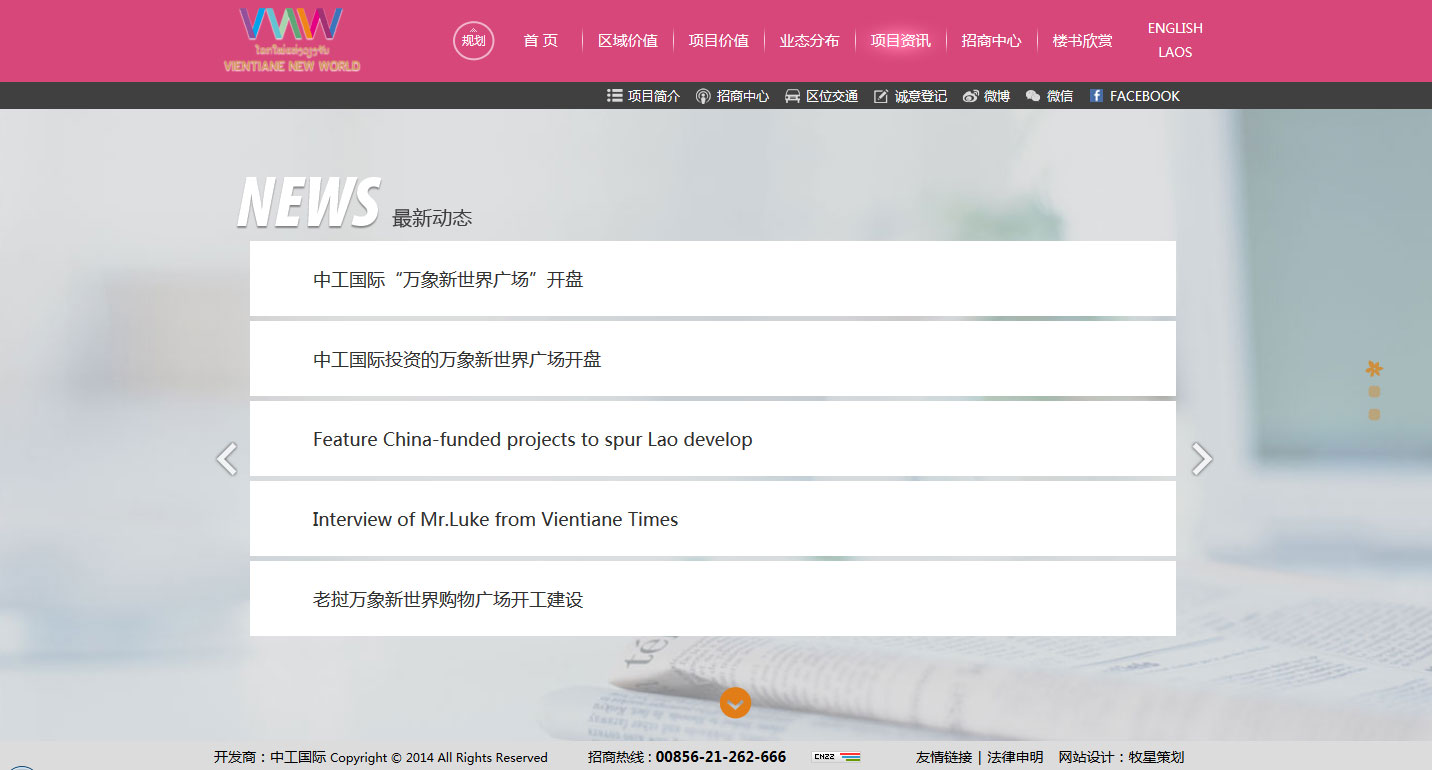Viewport: 1432px width, 770px height.
Task: Open news item about Mr.Luke interview
Action: coord(495,519)
